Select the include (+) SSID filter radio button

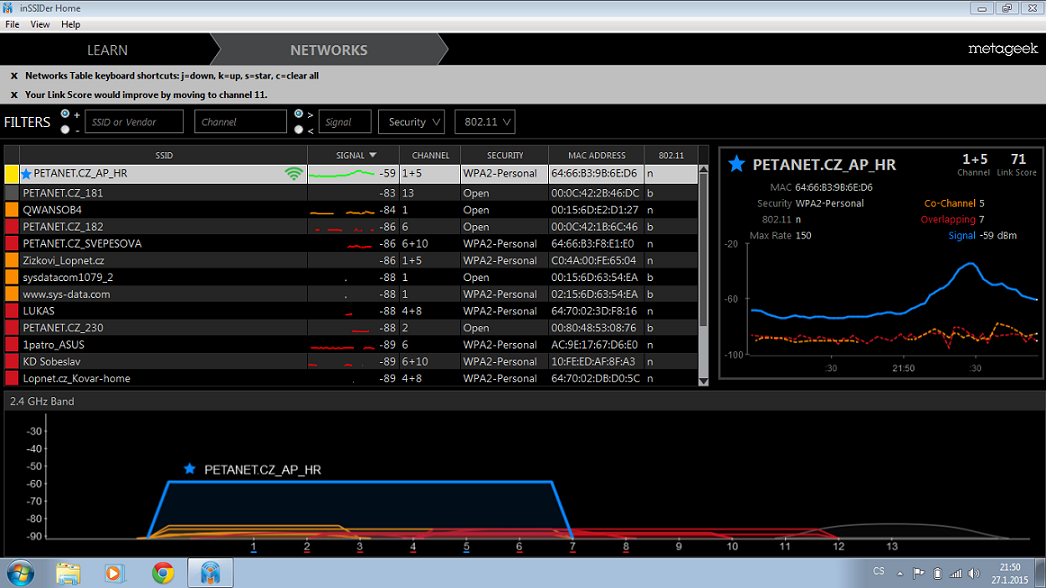point(65,114)
